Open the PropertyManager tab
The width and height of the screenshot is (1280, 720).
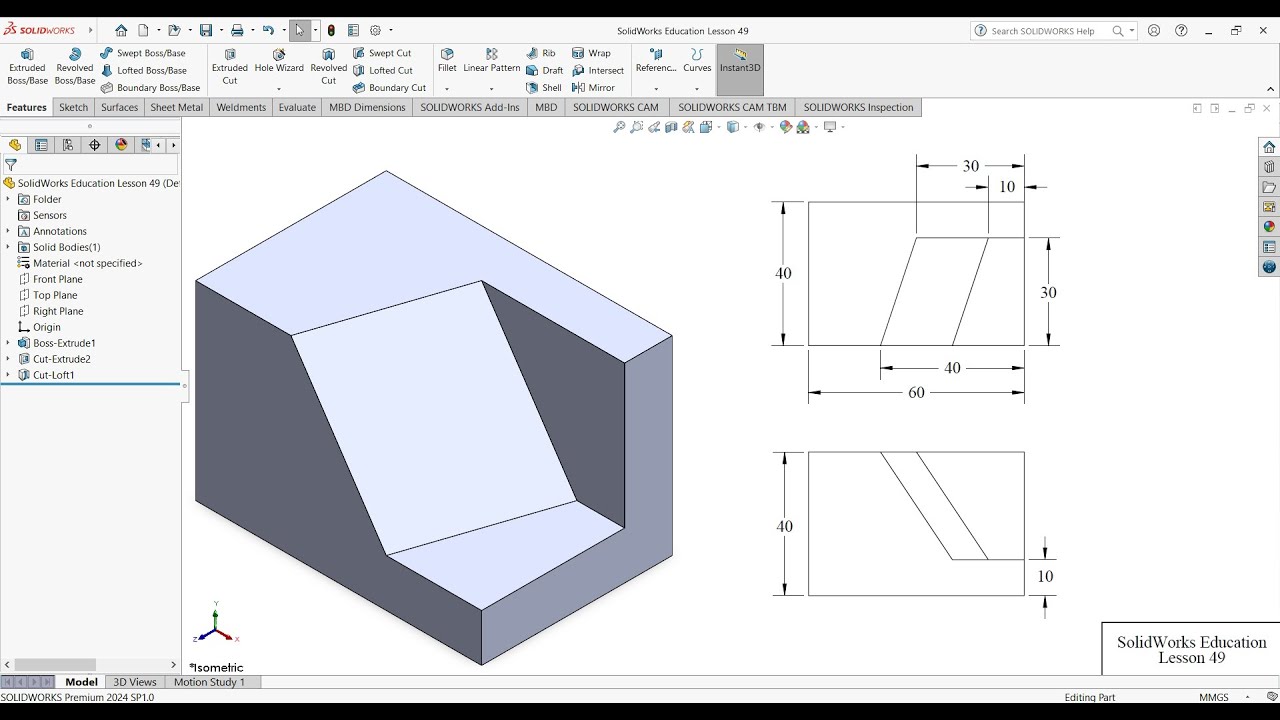point(41,145)
